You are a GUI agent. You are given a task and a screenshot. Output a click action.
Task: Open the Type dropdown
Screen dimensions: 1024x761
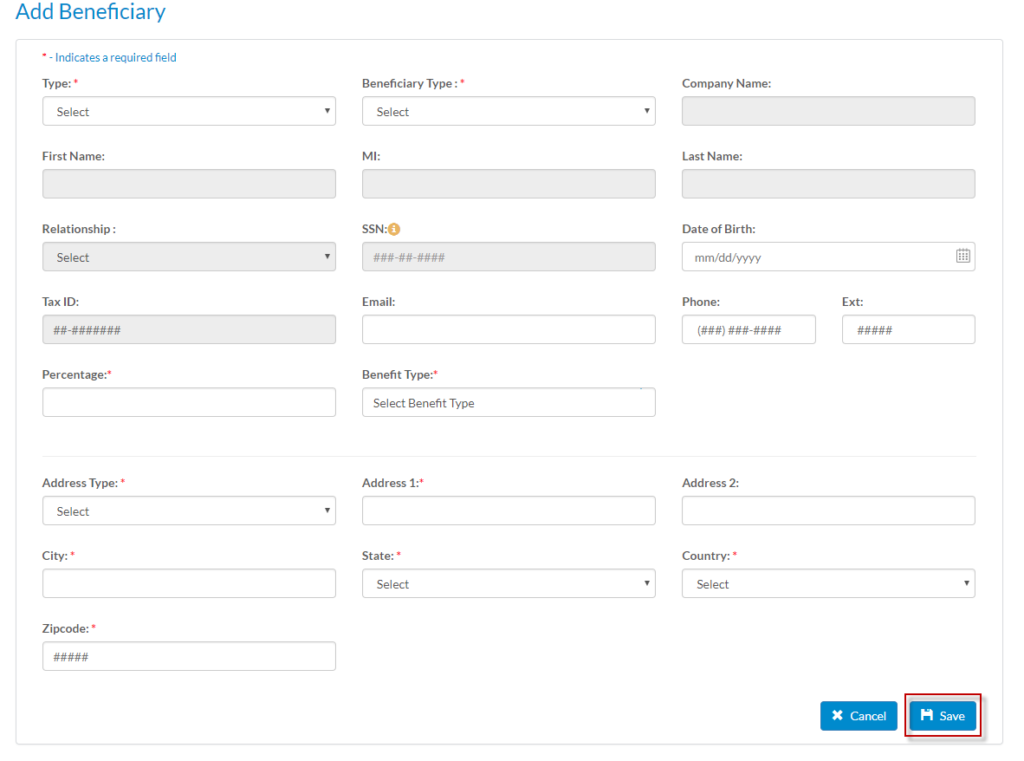(189, 111)
